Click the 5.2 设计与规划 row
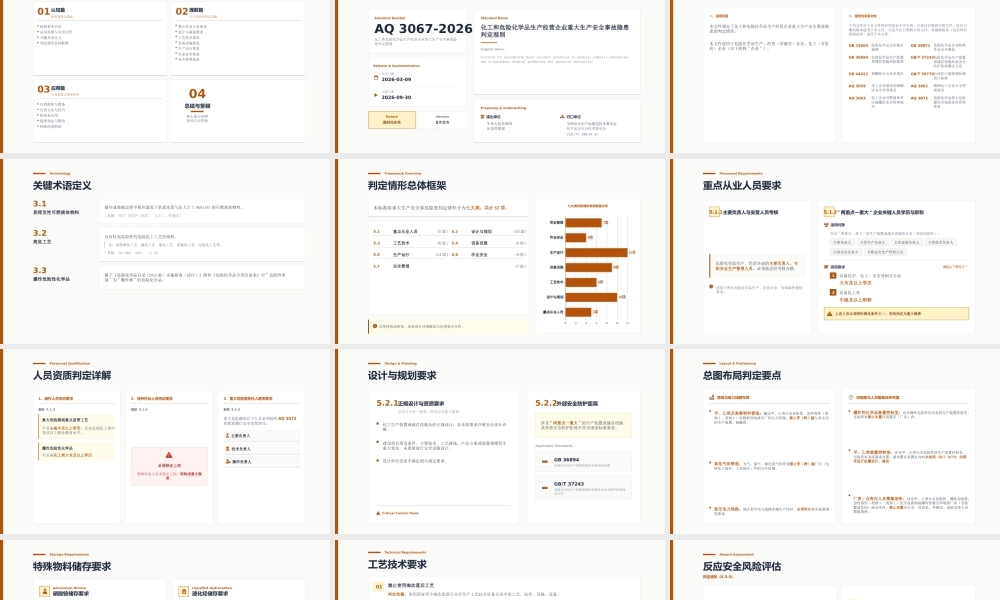Viewport: 1000px width, 600px height. tap(489, 231)
